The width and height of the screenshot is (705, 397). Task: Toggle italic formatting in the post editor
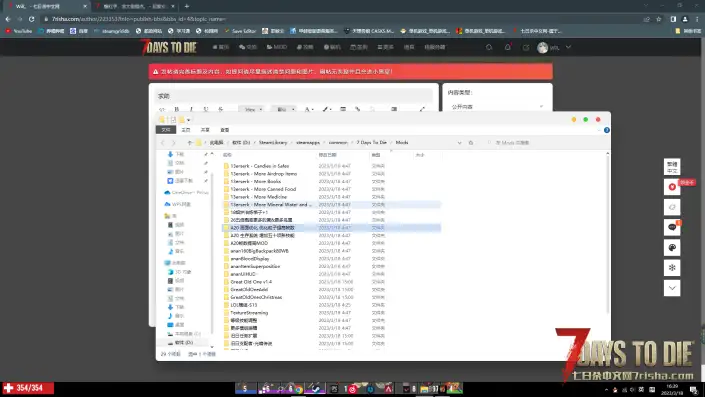click(x=191, y=109)
